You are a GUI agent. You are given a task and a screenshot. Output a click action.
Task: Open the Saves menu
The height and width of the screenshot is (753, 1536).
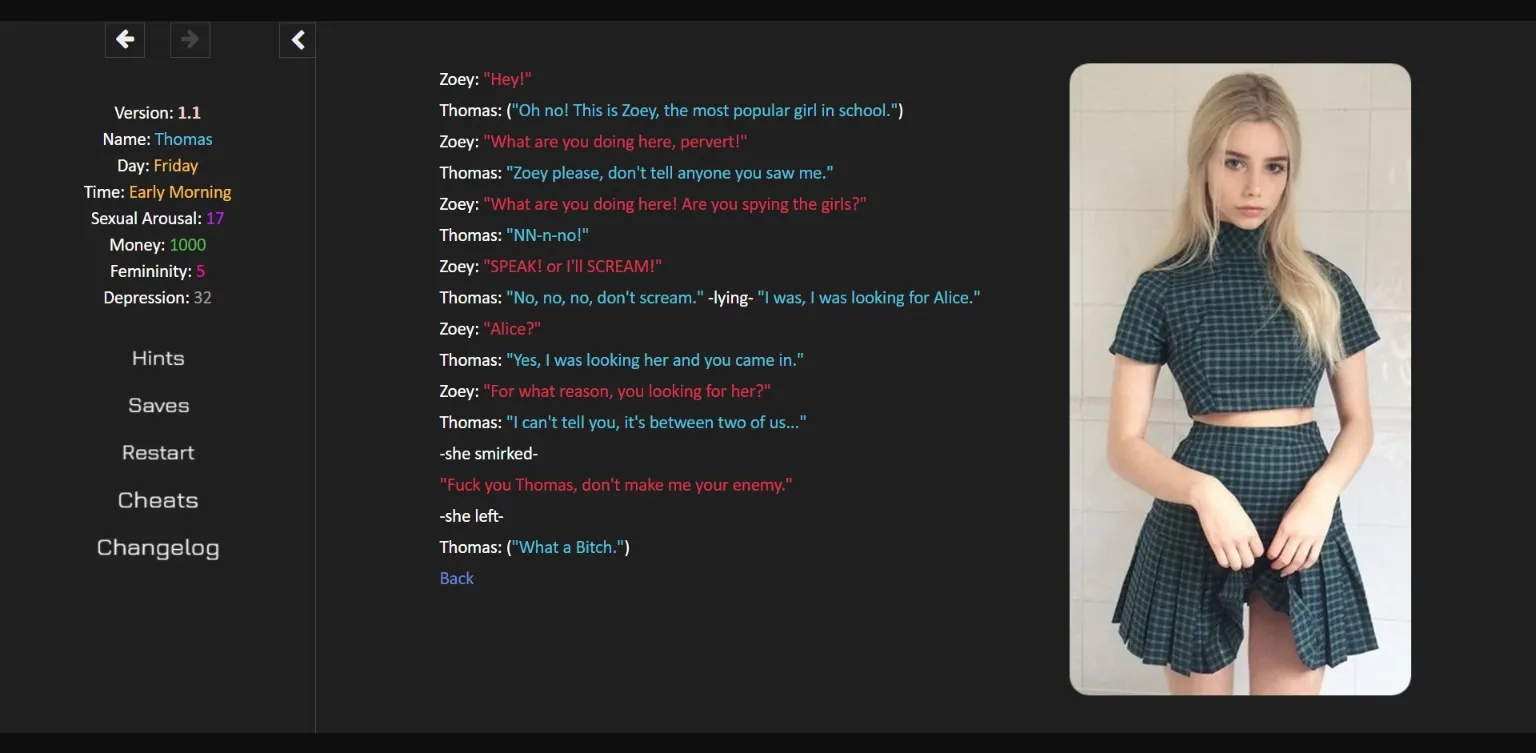point(158,405)
